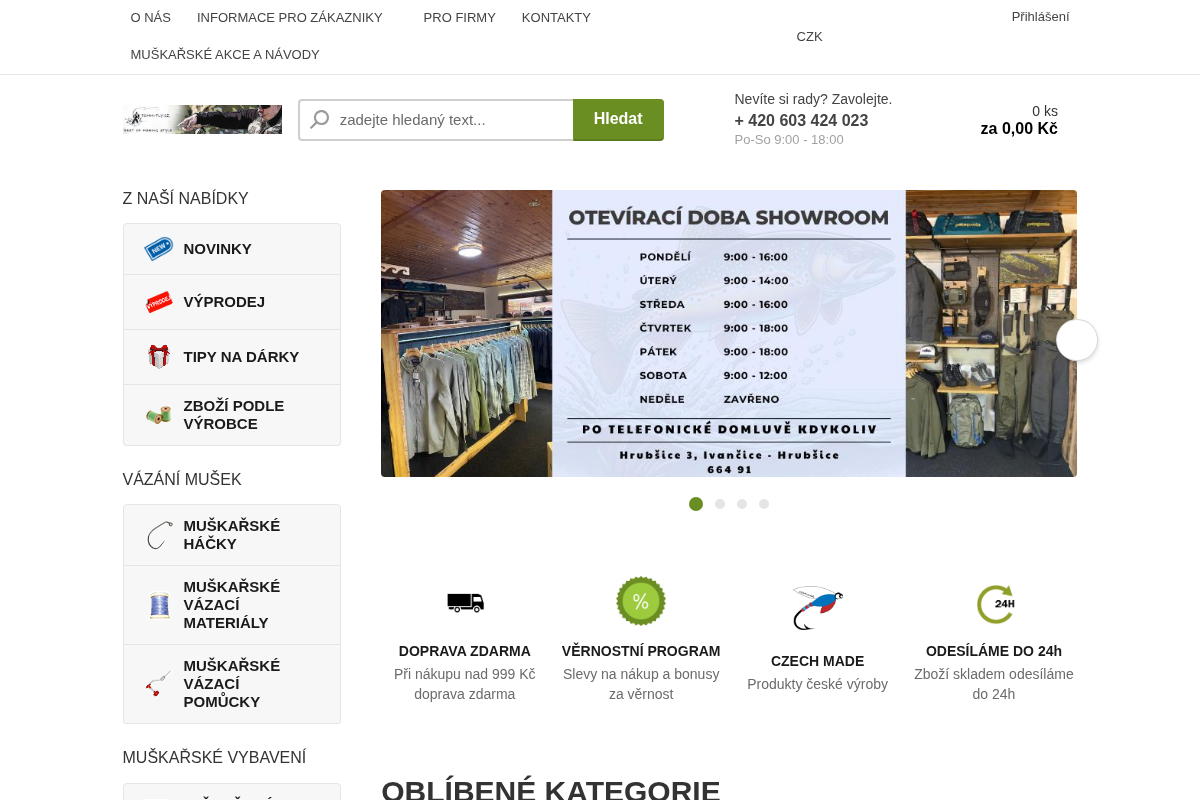
Task: Click the green percent loyalty badge
Action: tap(641, 601)
